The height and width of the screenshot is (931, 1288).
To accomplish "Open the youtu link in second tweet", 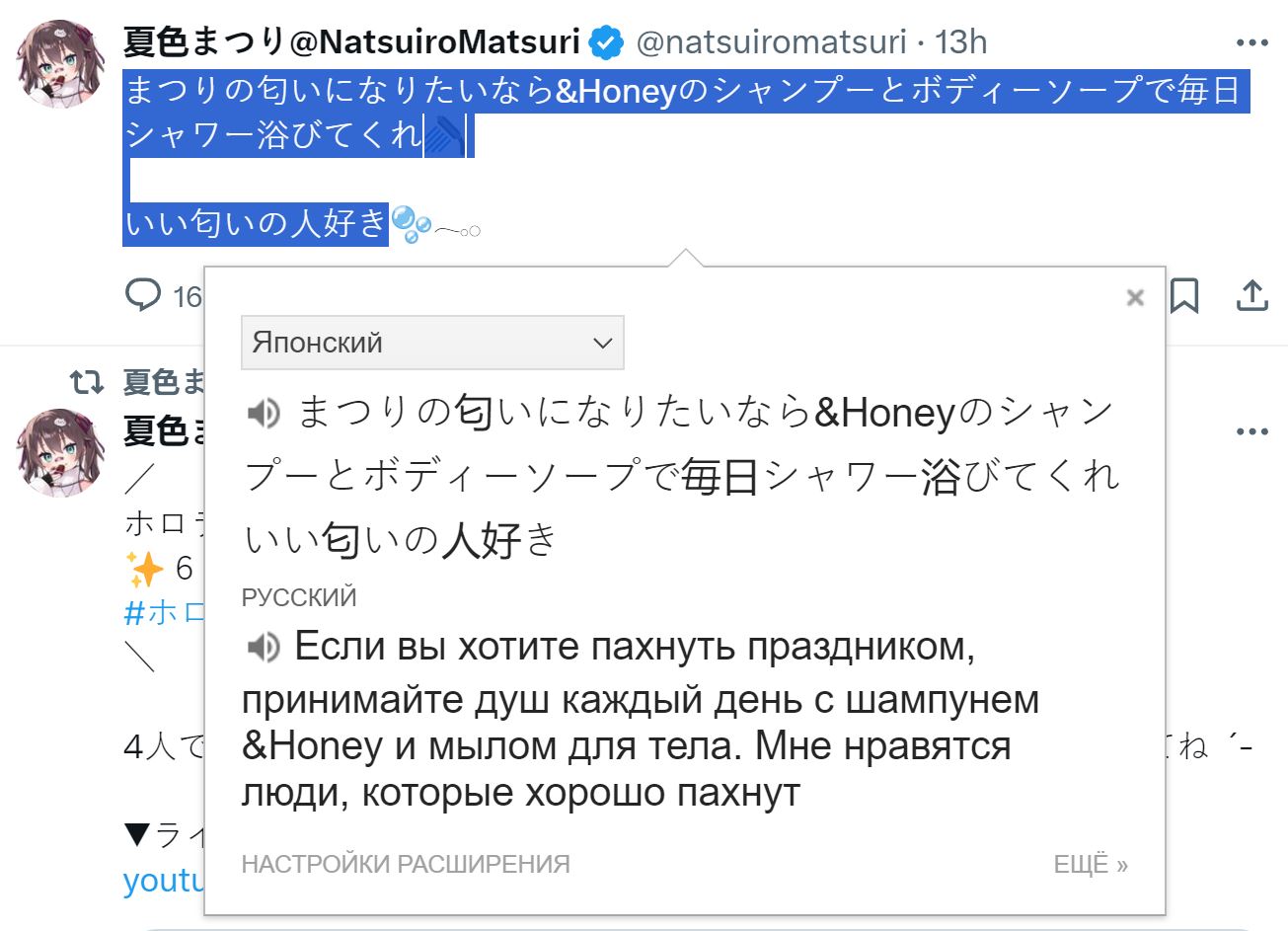I will [x=164, y=880].
